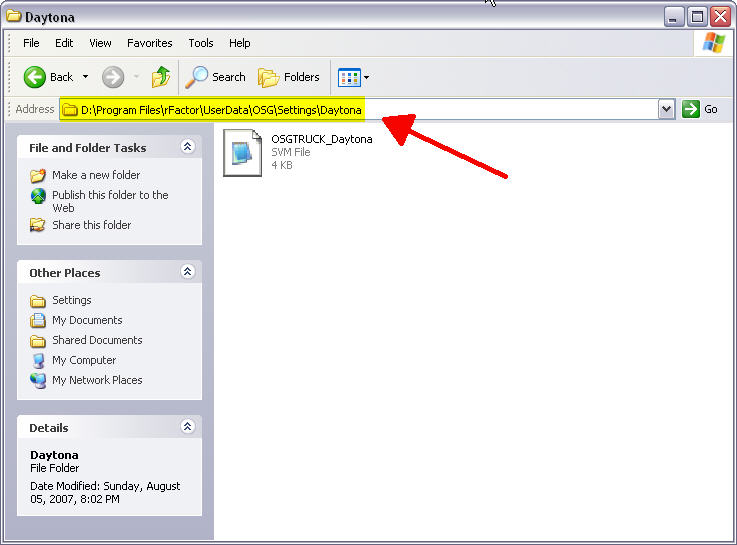The height and width of the screenshot is (545, 737).
Task: Collapse the Details panel
Action: click(x=188, y=427)
